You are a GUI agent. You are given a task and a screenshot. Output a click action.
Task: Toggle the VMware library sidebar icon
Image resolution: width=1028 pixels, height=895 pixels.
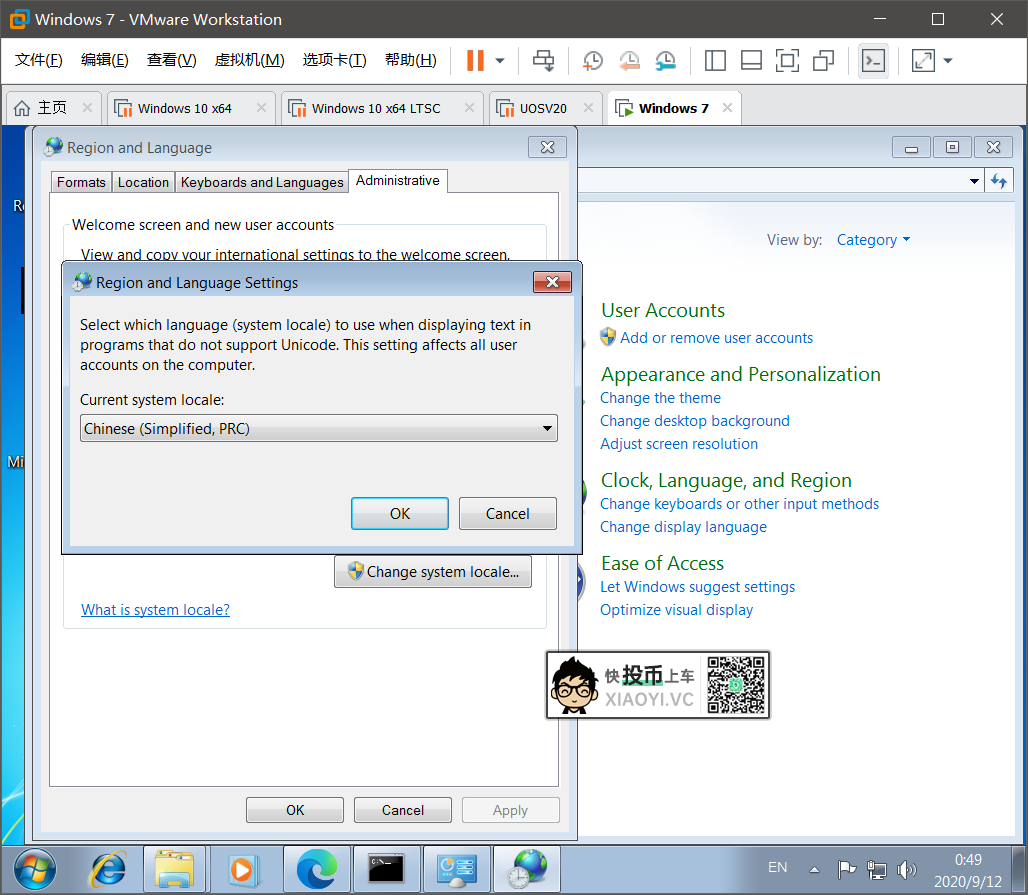click(x=715, y=61)
